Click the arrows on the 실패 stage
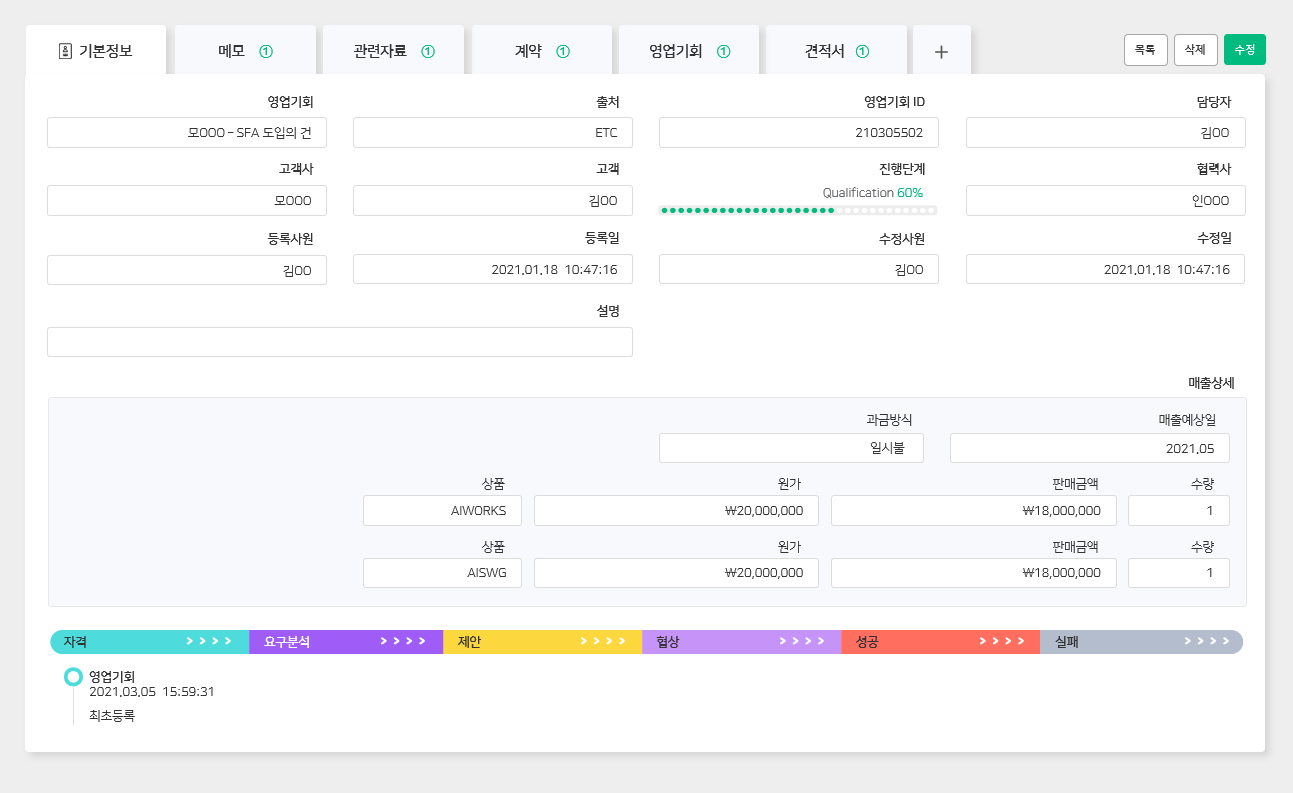The width and height of the screenshot is (1293, 793). (x=1206, y=642)
